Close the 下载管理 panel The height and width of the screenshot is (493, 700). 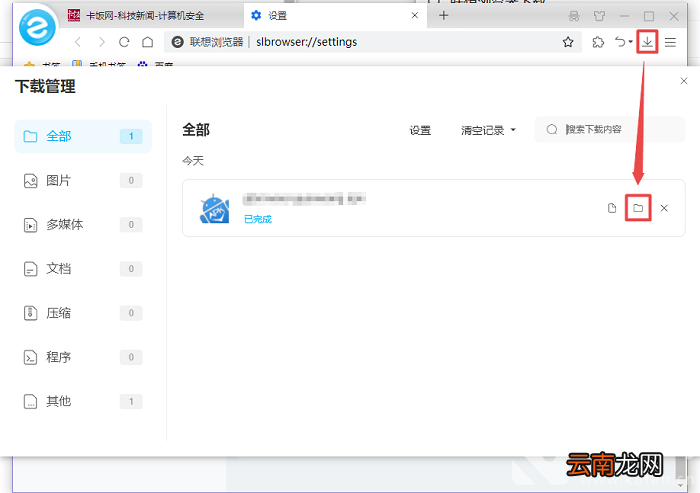click(x=683, y=81)
